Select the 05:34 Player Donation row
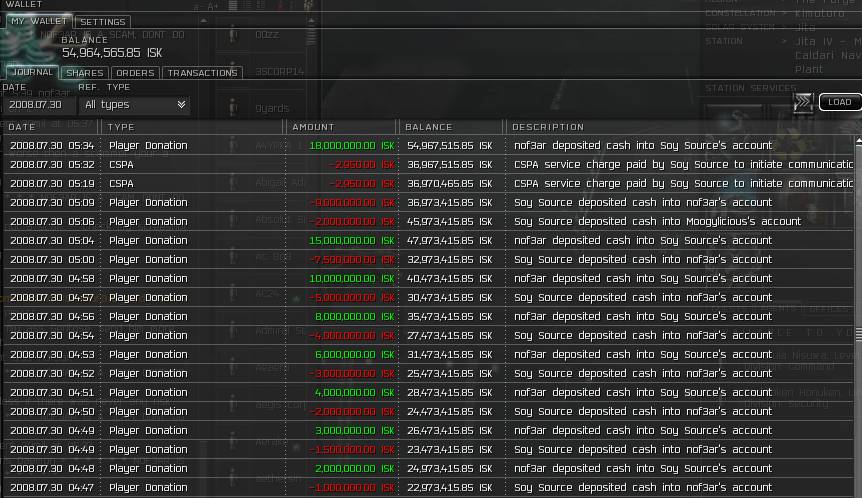The height and width of the screenshot is (498, 862). 428,146
